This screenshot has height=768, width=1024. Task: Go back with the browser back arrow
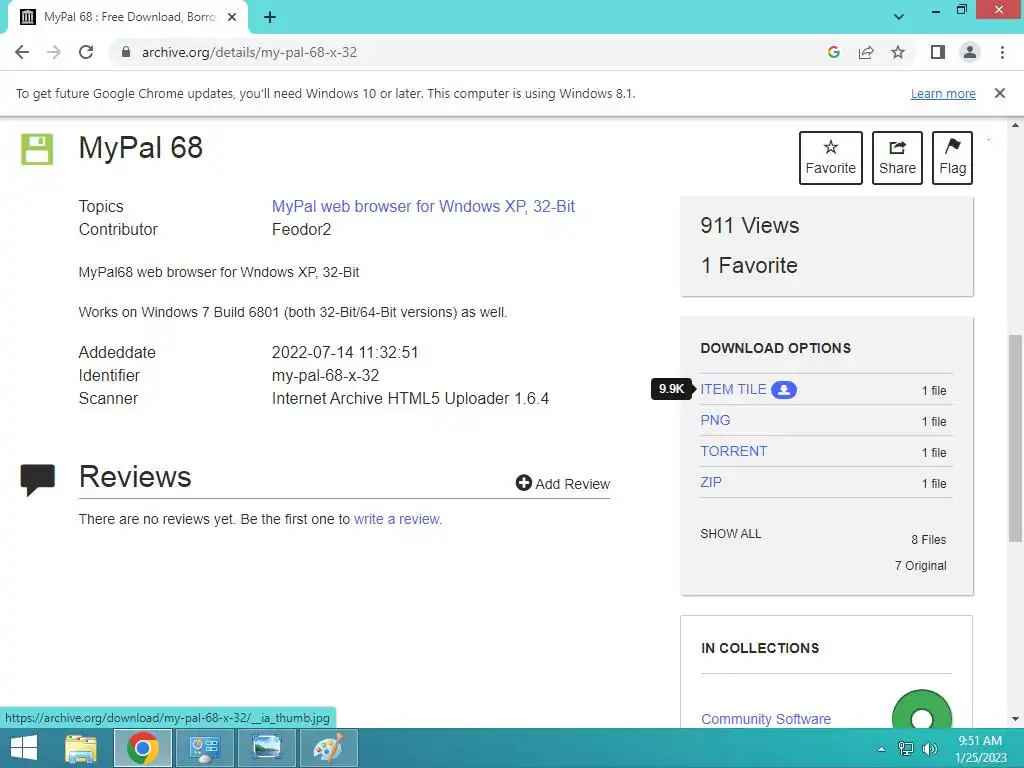[22, 52]
